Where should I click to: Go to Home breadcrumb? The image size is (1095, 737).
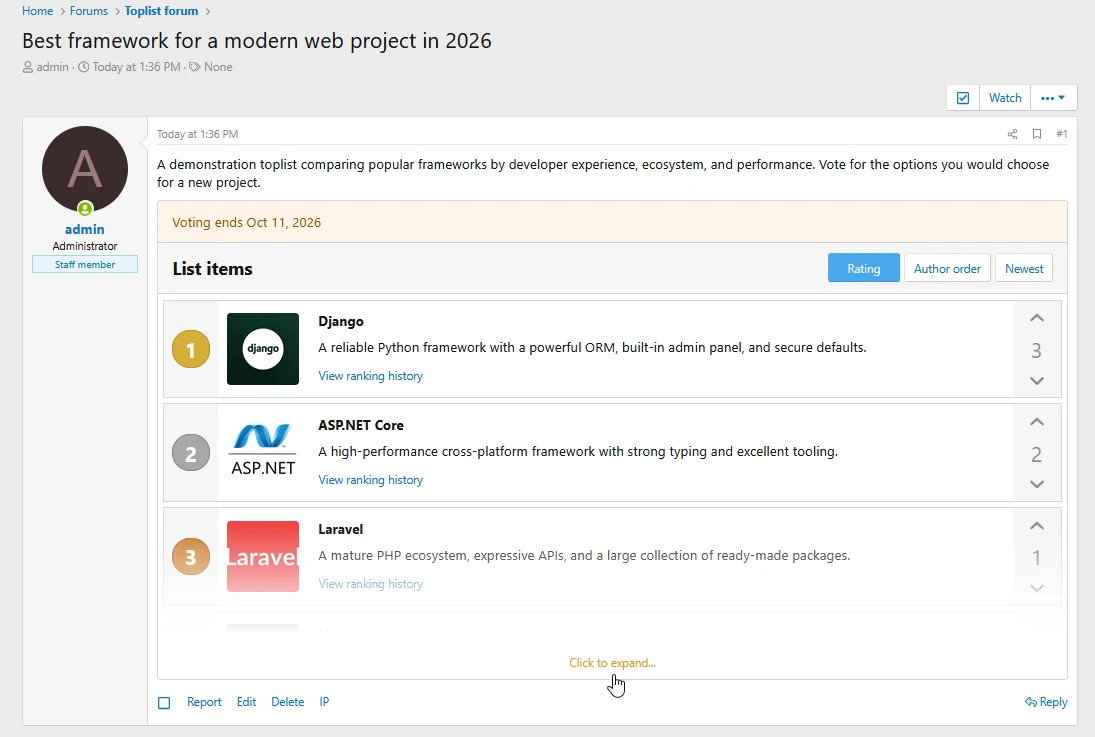click(x=38, y=11)
